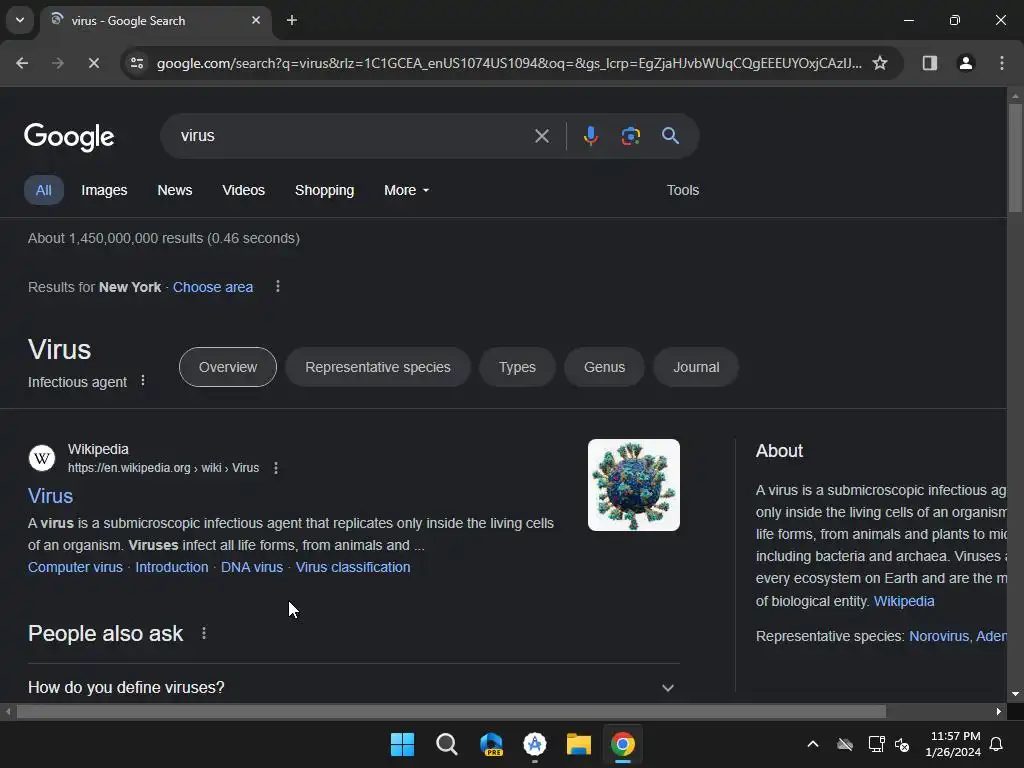Close the virus - Google Search tab
Viewport: 1024px width, 768px height.
click(256, 20)
